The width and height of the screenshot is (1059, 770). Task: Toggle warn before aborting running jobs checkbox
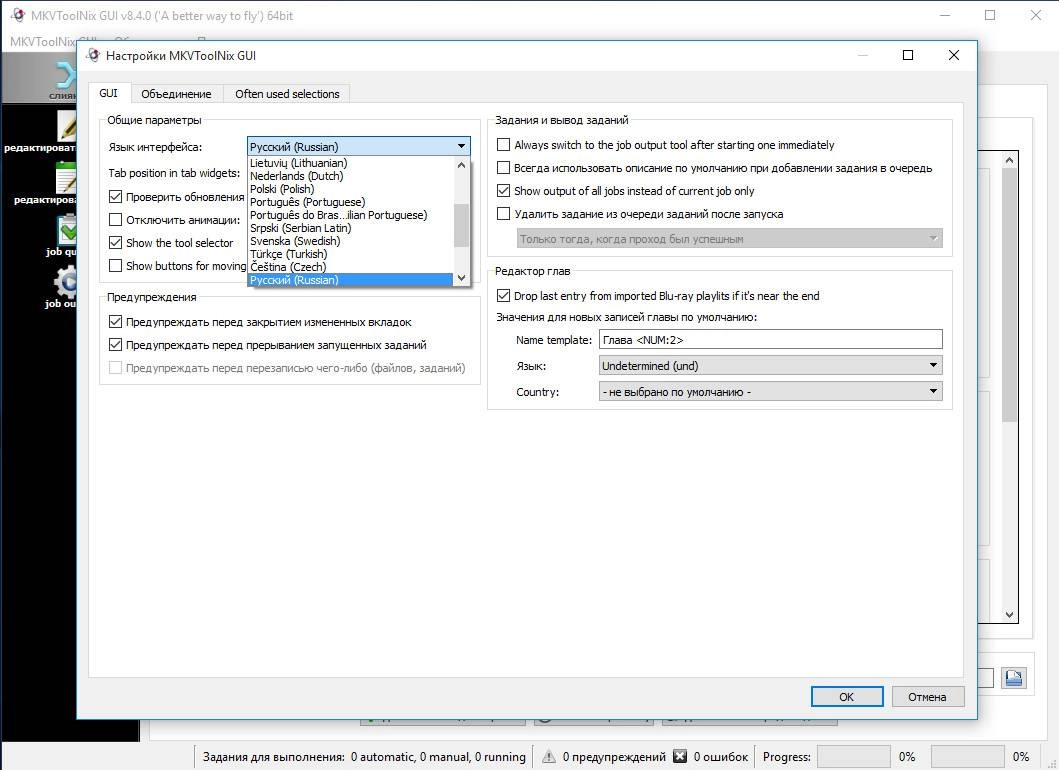point(115,344)
